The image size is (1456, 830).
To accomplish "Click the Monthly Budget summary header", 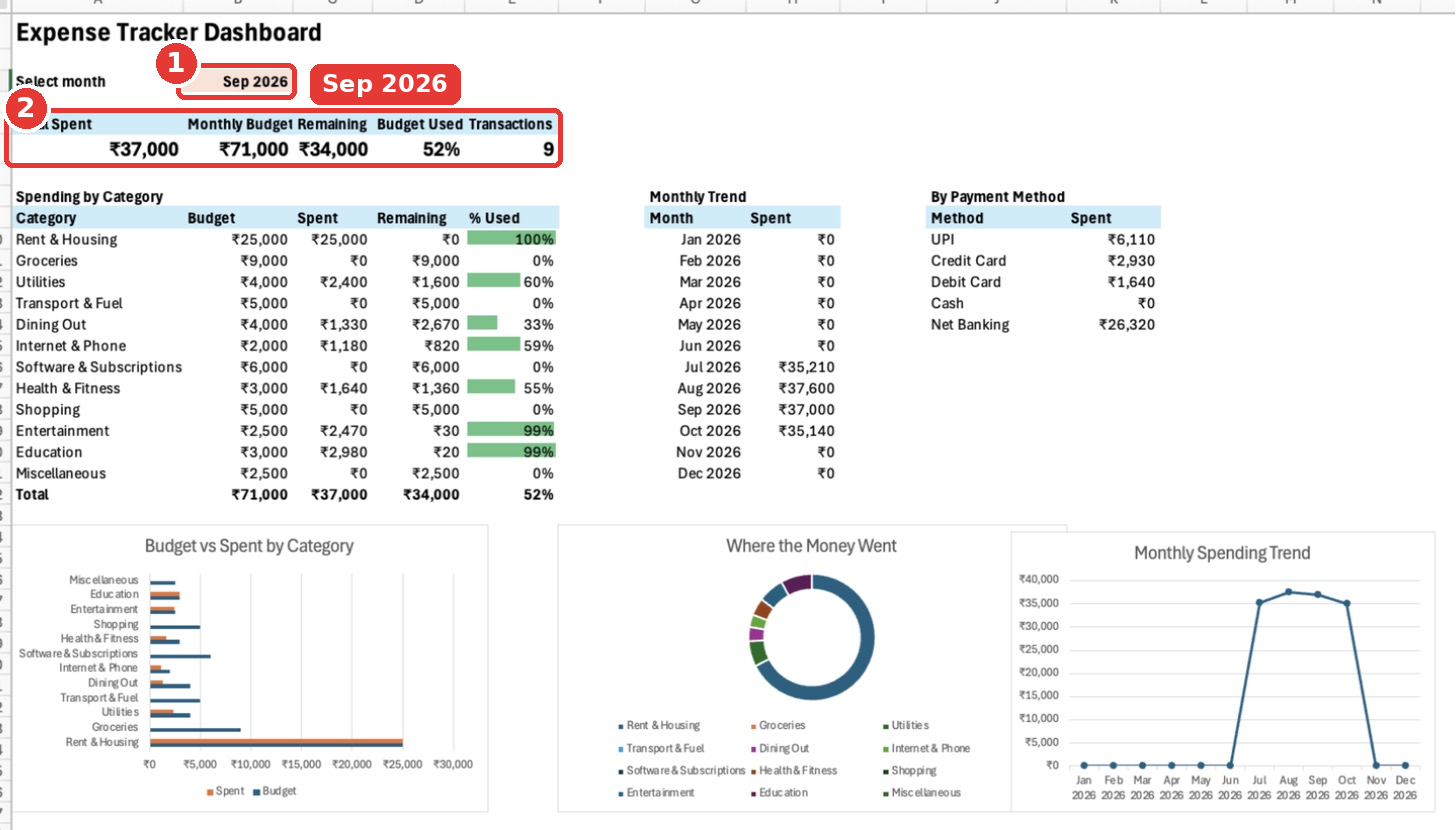I will point(240,124).
